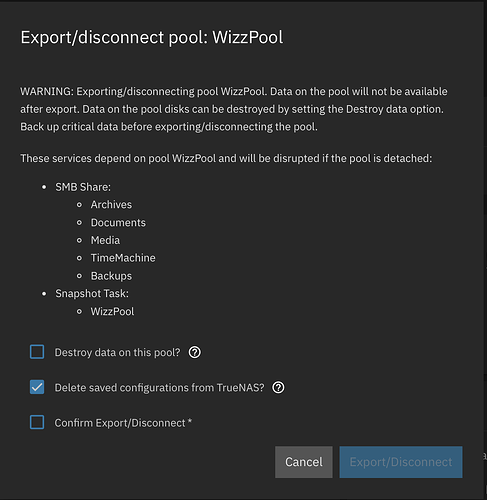Click the SMB Share list heading
Image resolution: width=487 pixels, height=500 pixels.
pos(83,187)
